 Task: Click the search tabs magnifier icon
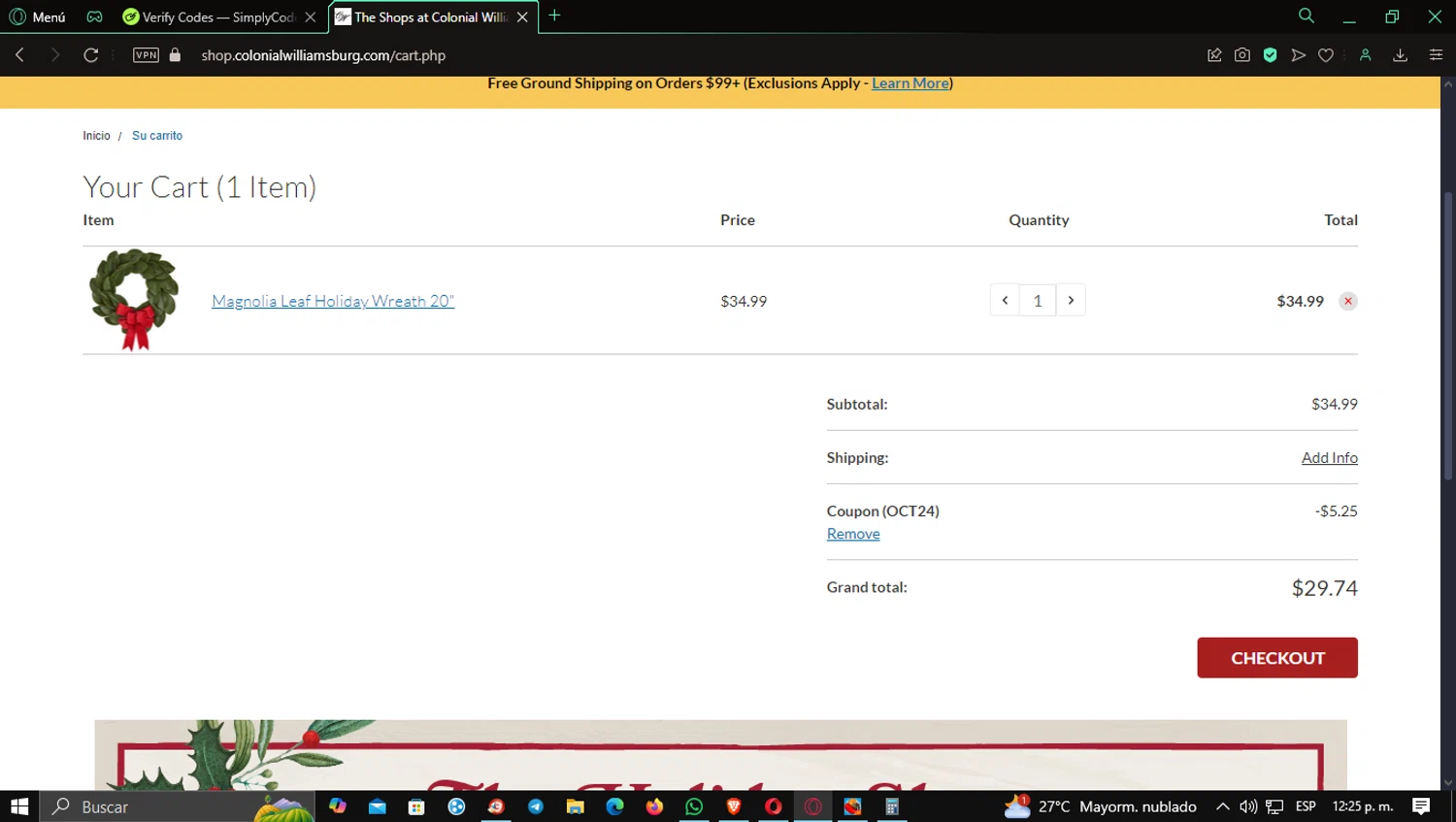click(1307, 16)
